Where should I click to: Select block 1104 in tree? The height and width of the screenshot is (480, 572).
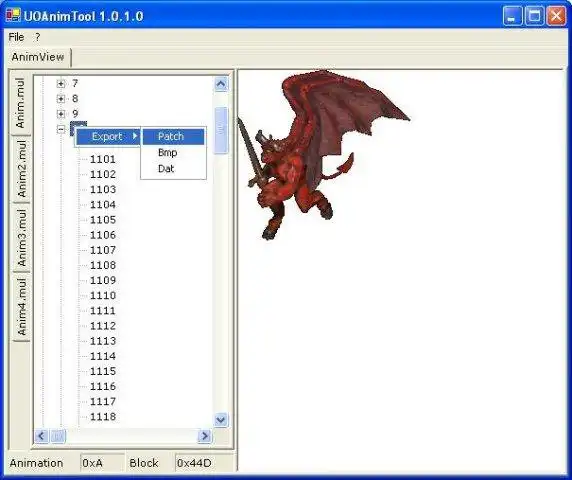[103, 205]
